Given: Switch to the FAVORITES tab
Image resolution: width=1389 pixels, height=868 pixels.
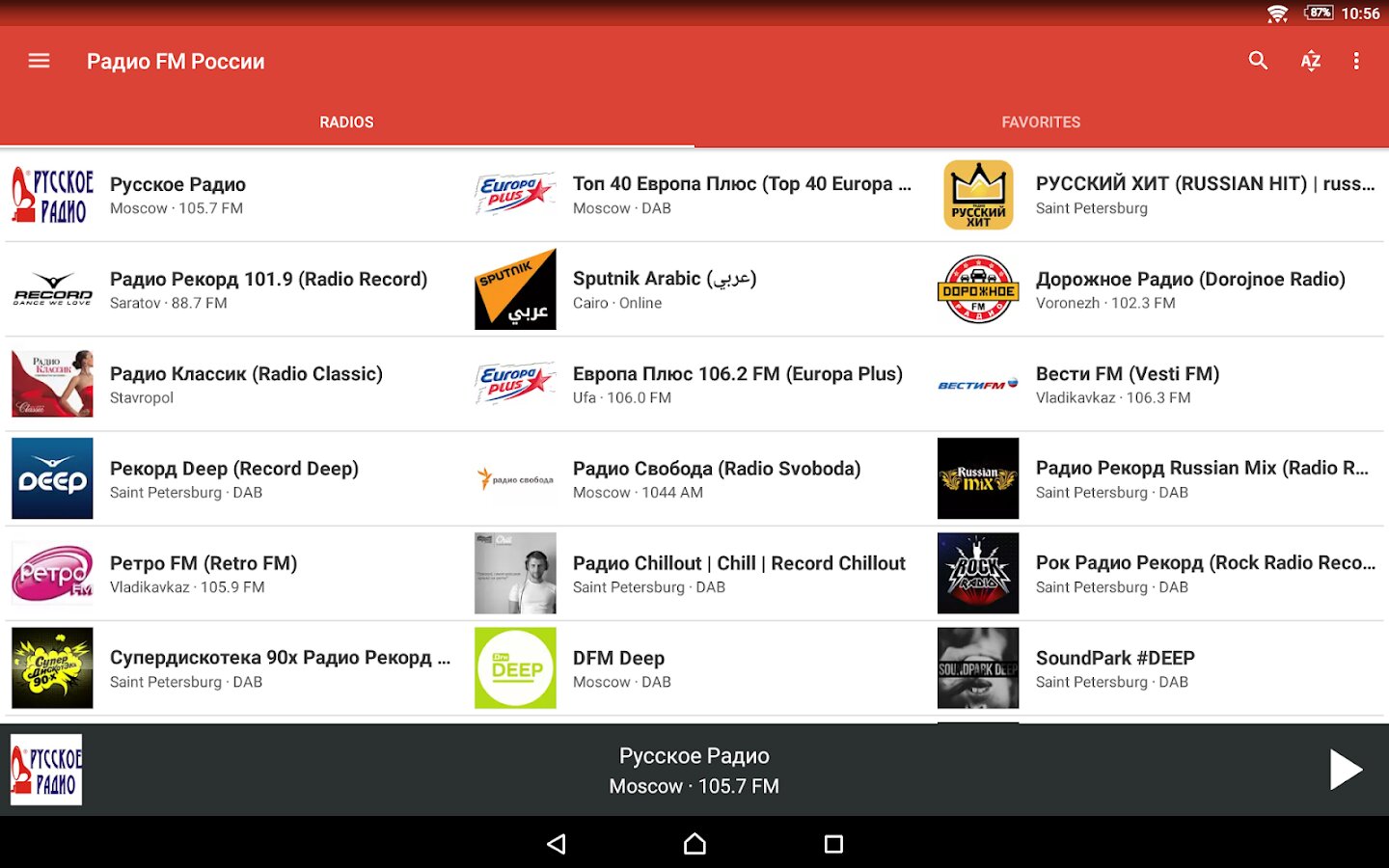Looking at the screenshot, I should tap(1041, 122).
